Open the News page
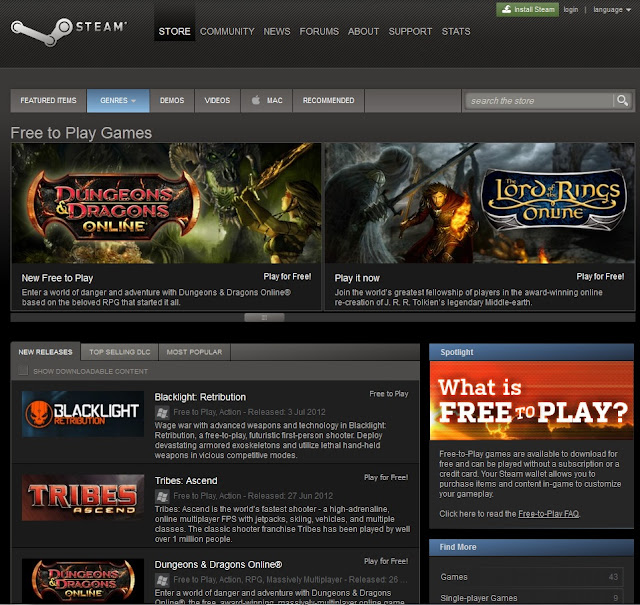The height and width of the screenshot is (605, 640). click(277, 31)
